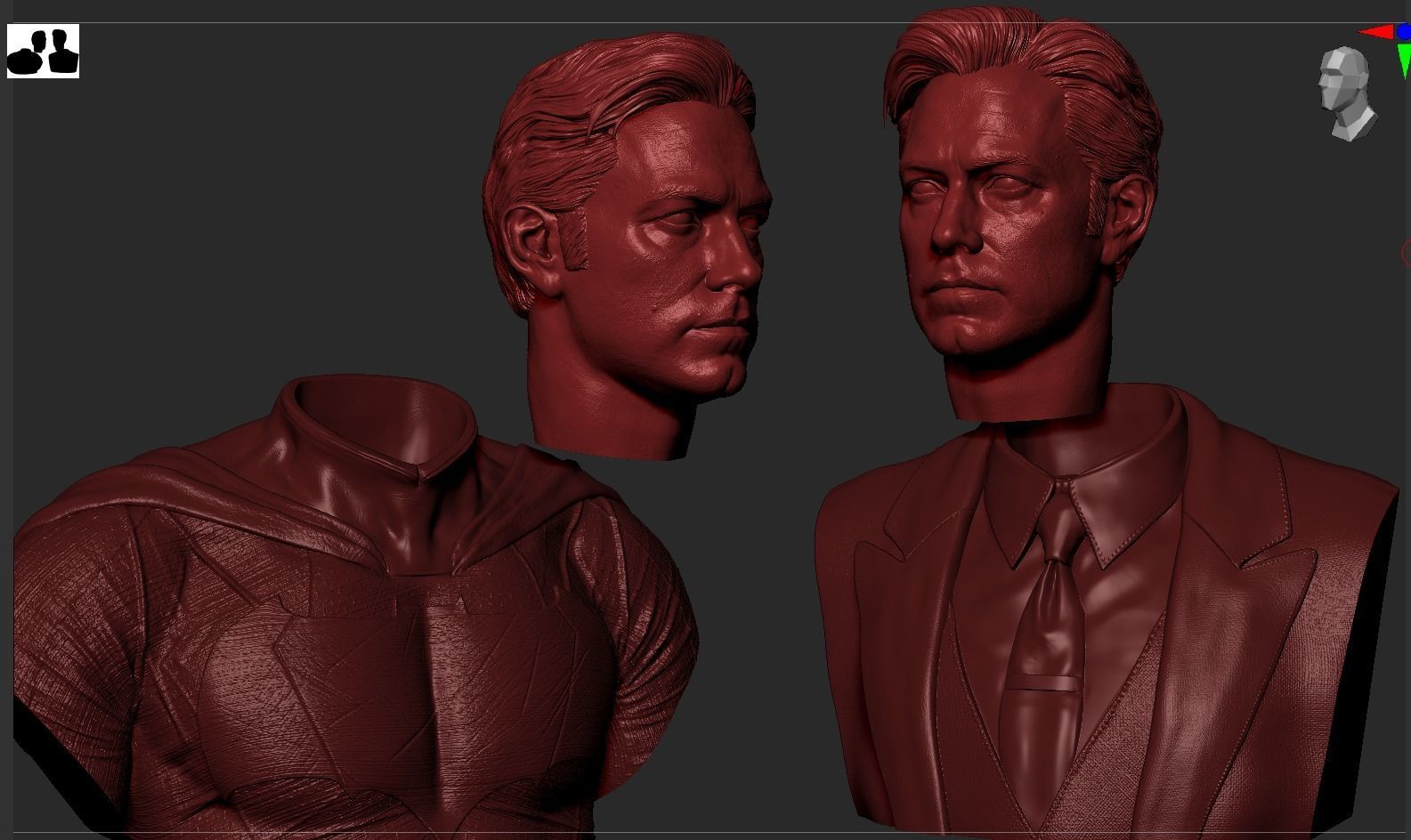Click the subtool silhouette thumbnail at top-left
The width and height of the screenshot is (1411, 840).
click(x=43, y=52)
